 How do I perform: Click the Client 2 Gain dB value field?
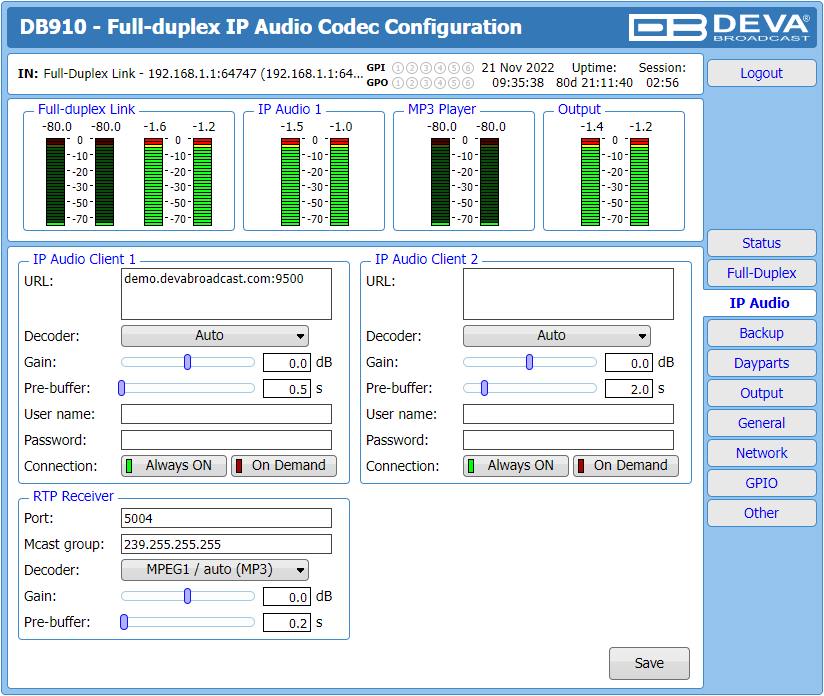[629, 363]
